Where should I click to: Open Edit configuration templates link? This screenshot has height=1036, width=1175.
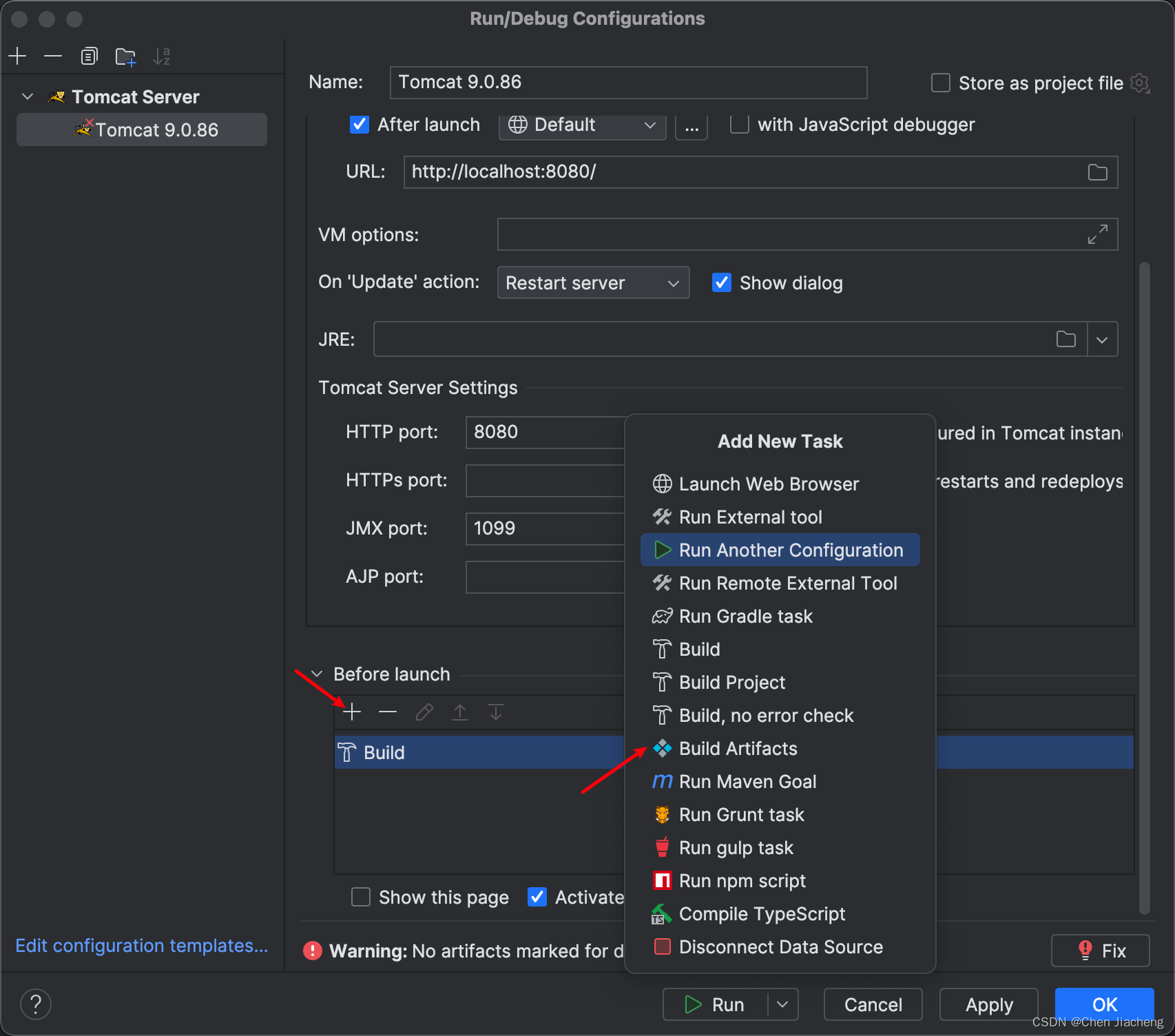(x=142, y=946)
